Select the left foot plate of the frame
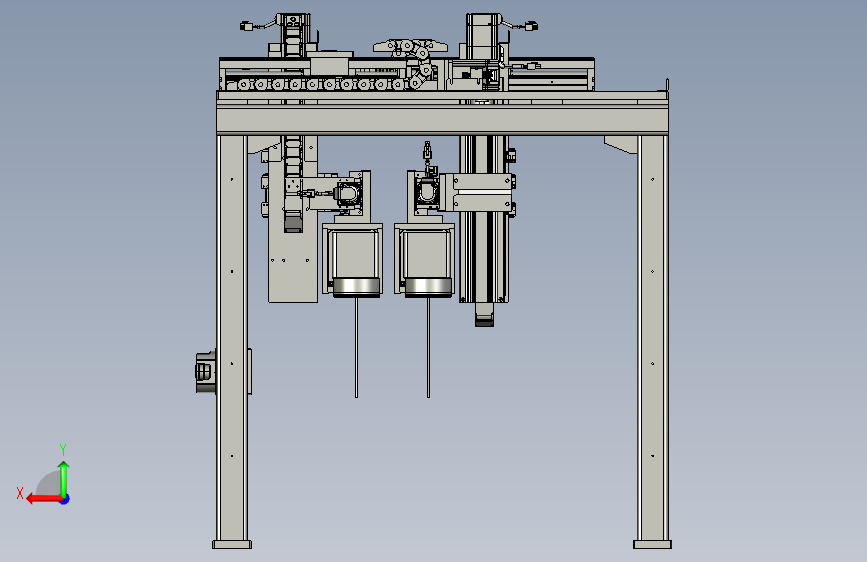867x562 pixels. 232,545
